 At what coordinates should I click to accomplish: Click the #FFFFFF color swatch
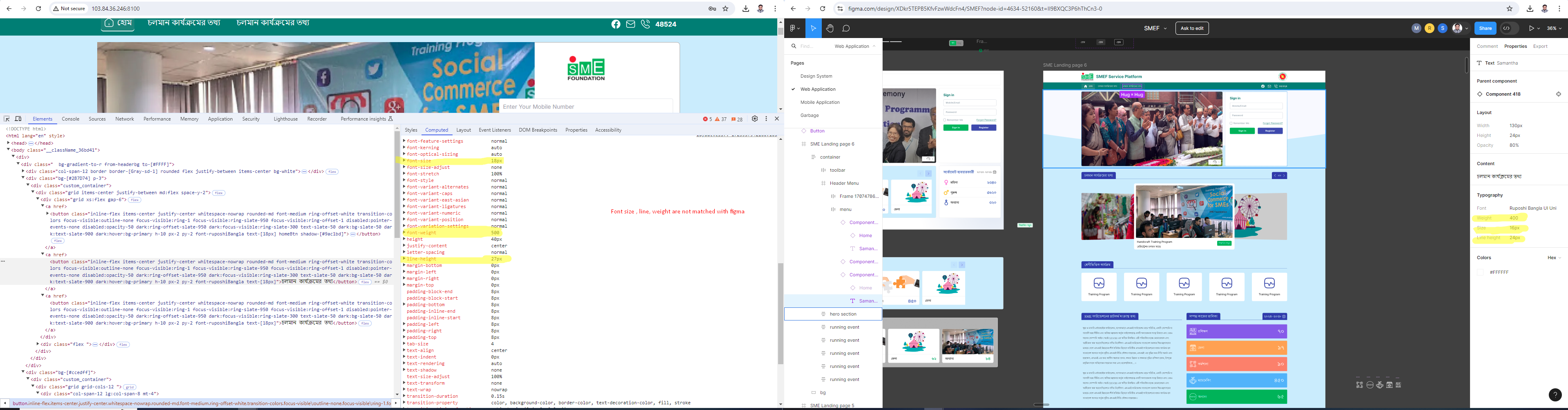pyautogui.click(x=1480, y=272)
